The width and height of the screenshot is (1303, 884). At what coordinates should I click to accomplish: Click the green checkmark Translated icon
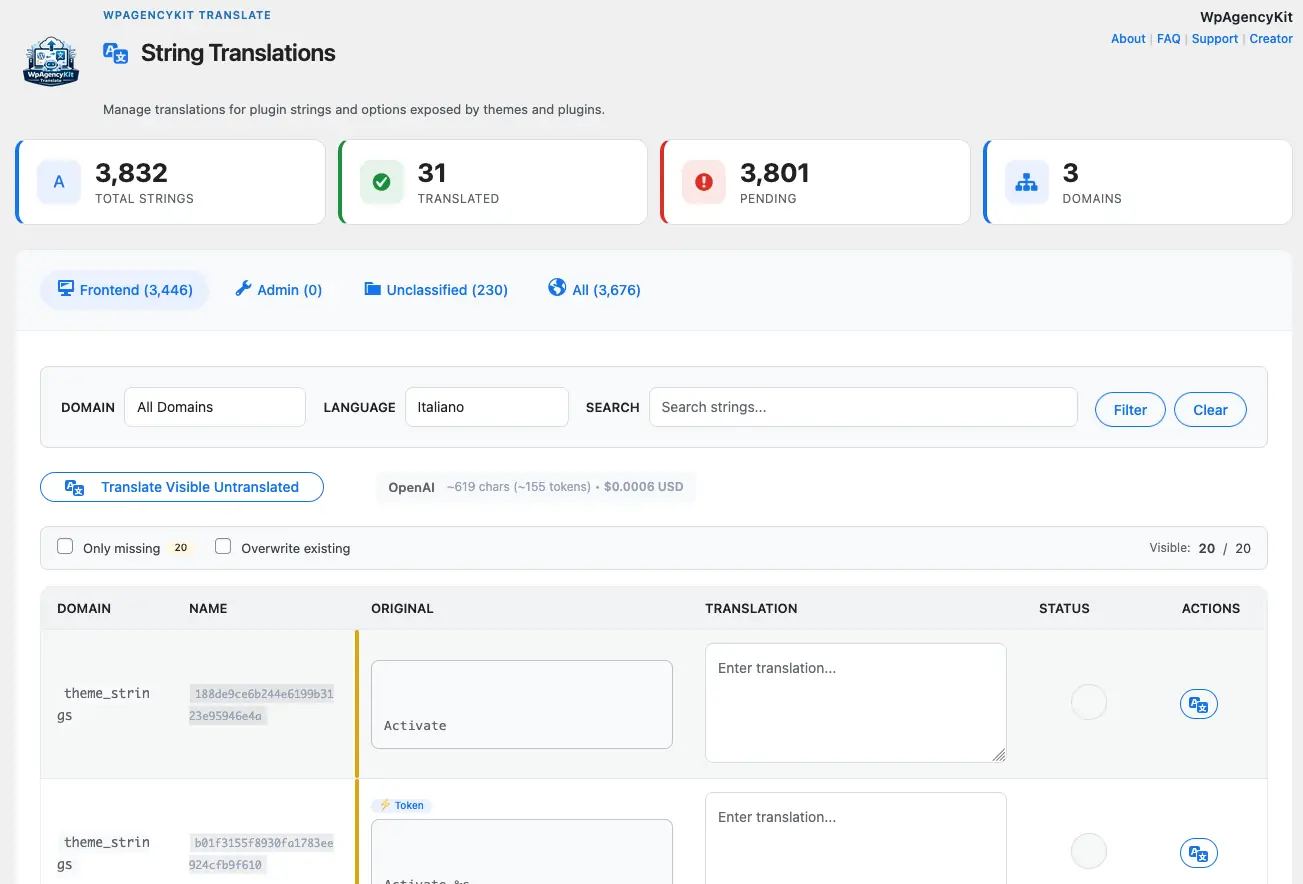click(381, 182)
